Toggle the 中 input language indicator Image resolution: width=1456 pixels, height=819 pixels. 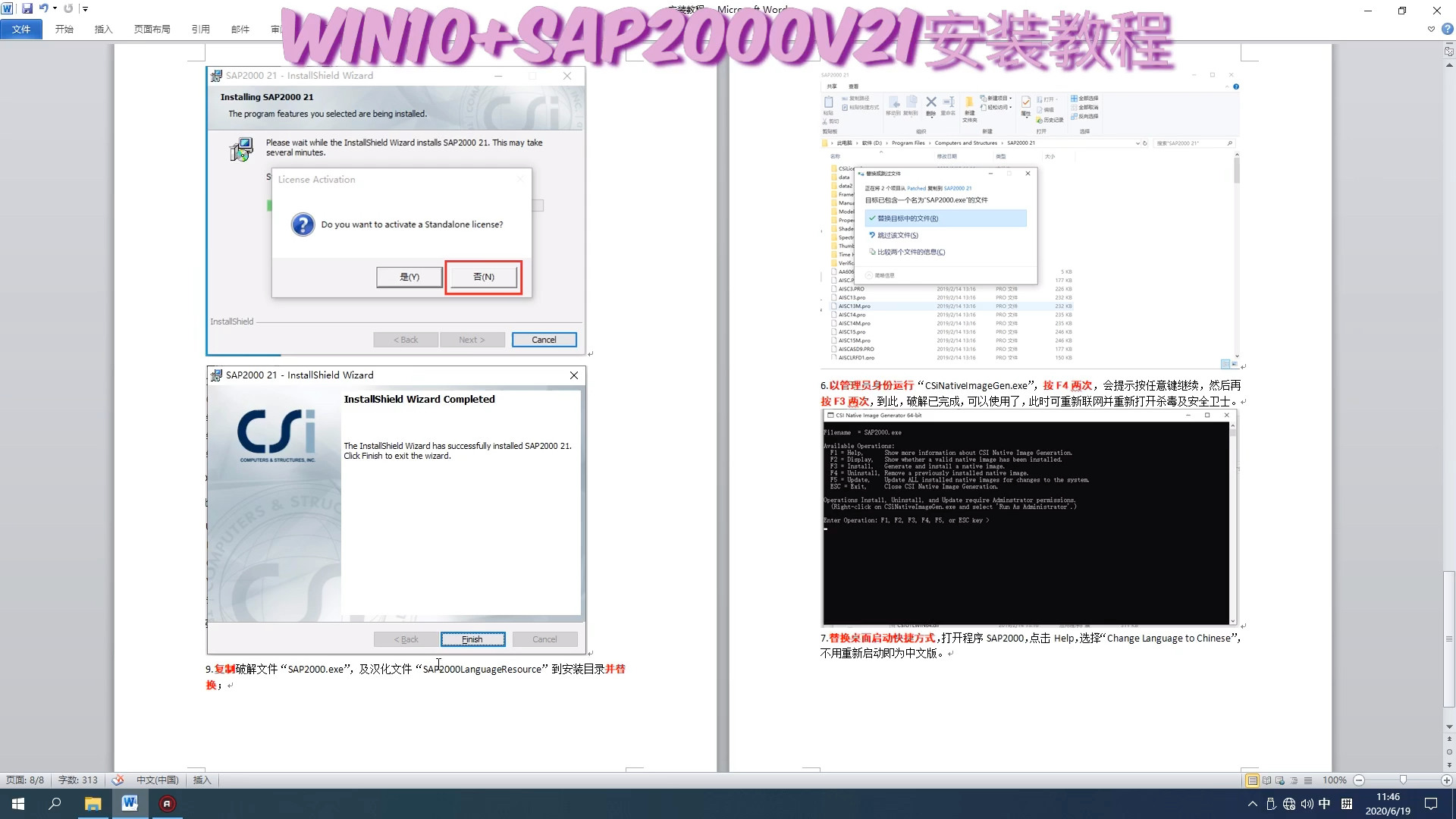(x=1324, y=804)
